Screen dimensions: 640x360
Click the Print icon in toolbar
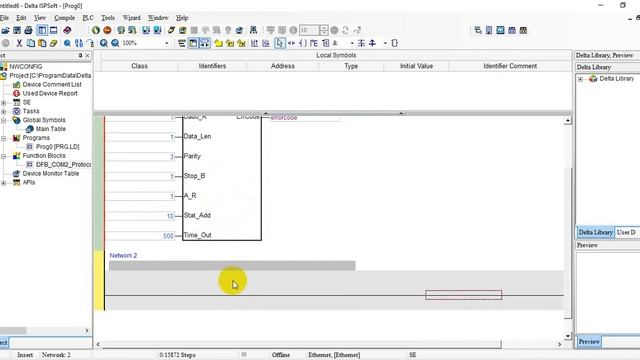coord(28,30)
